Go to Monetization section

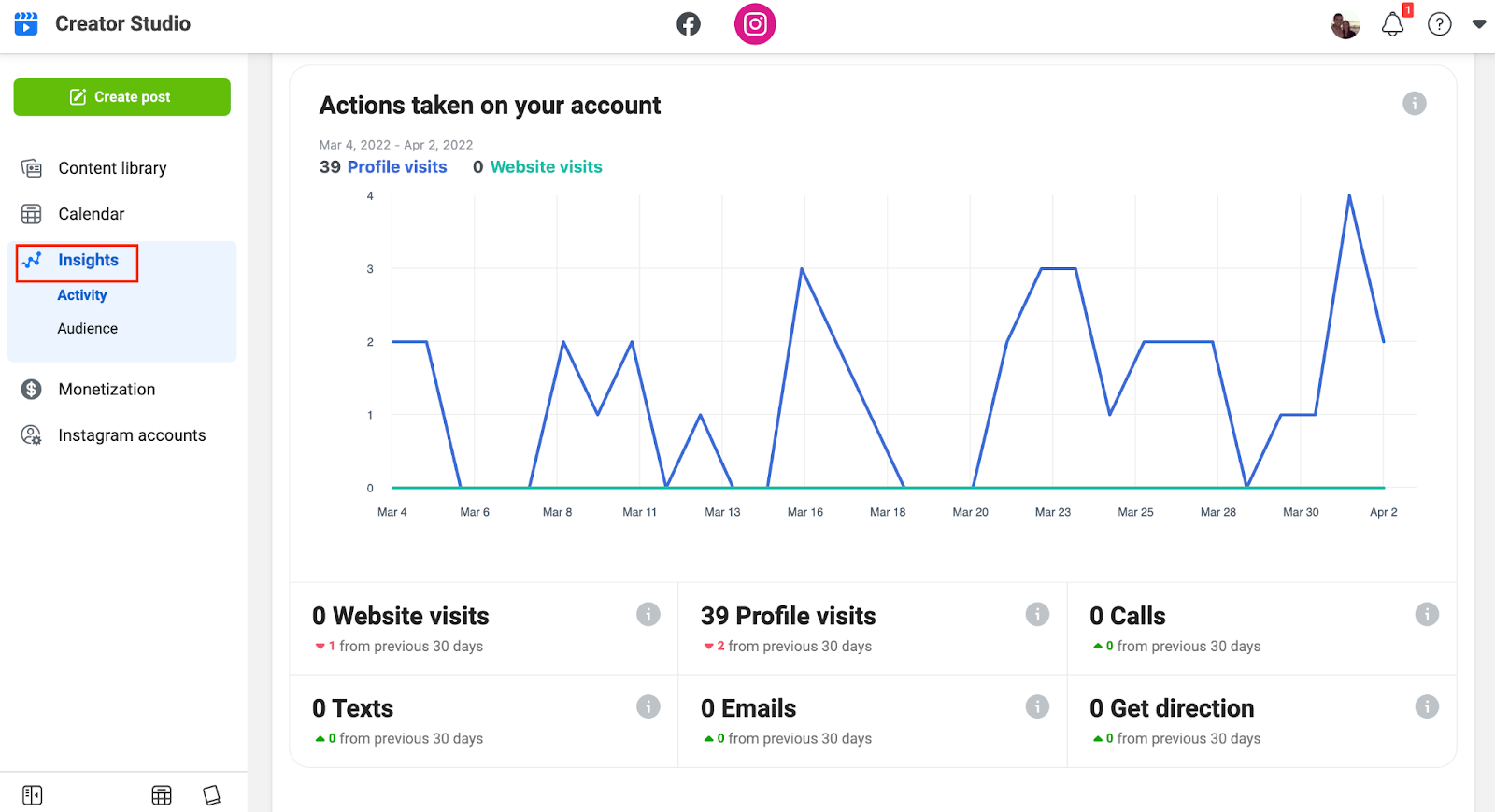(x=107, y=390)
